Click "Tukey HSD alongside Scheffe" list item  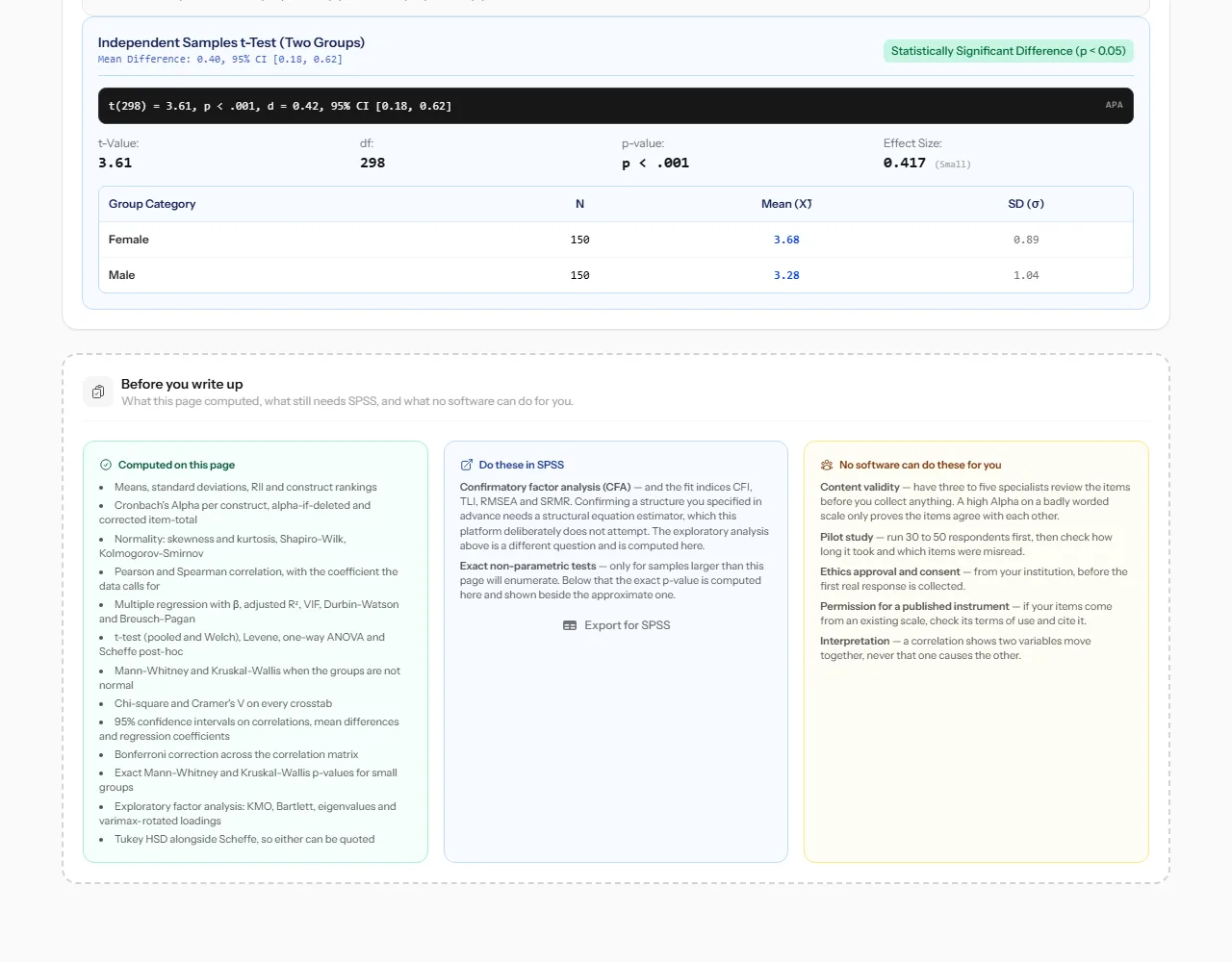244,840
